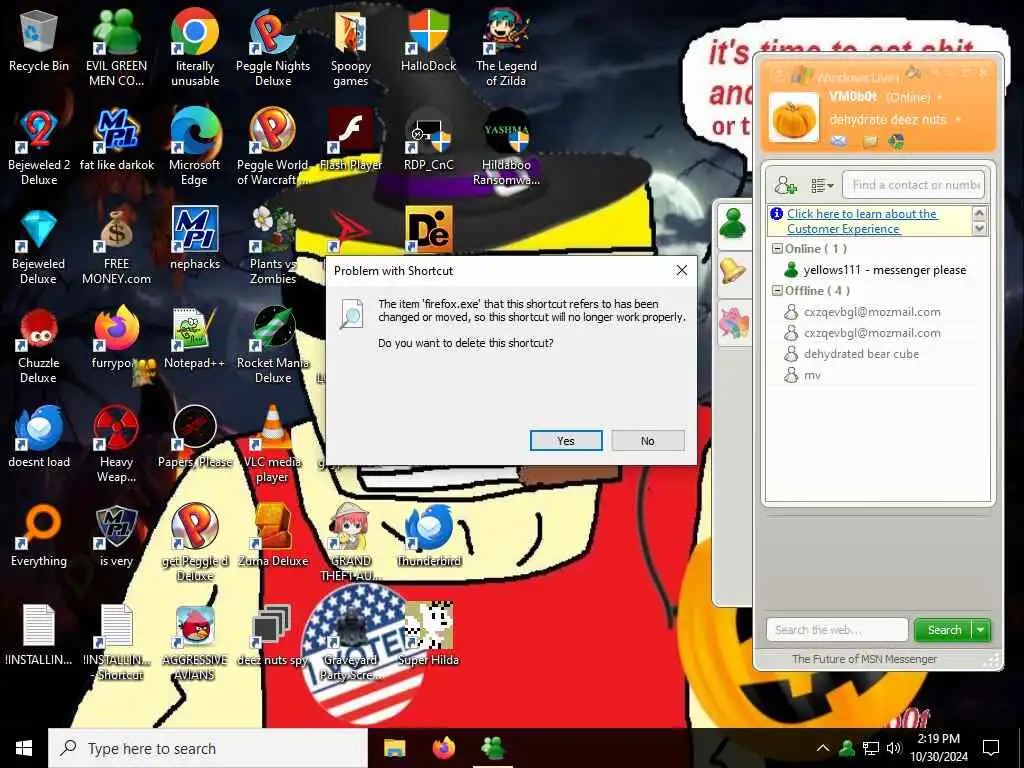This screenshot has width=1024, height=768.
Task: Launch Microsoft Edge from desktop
Action: 195,148
